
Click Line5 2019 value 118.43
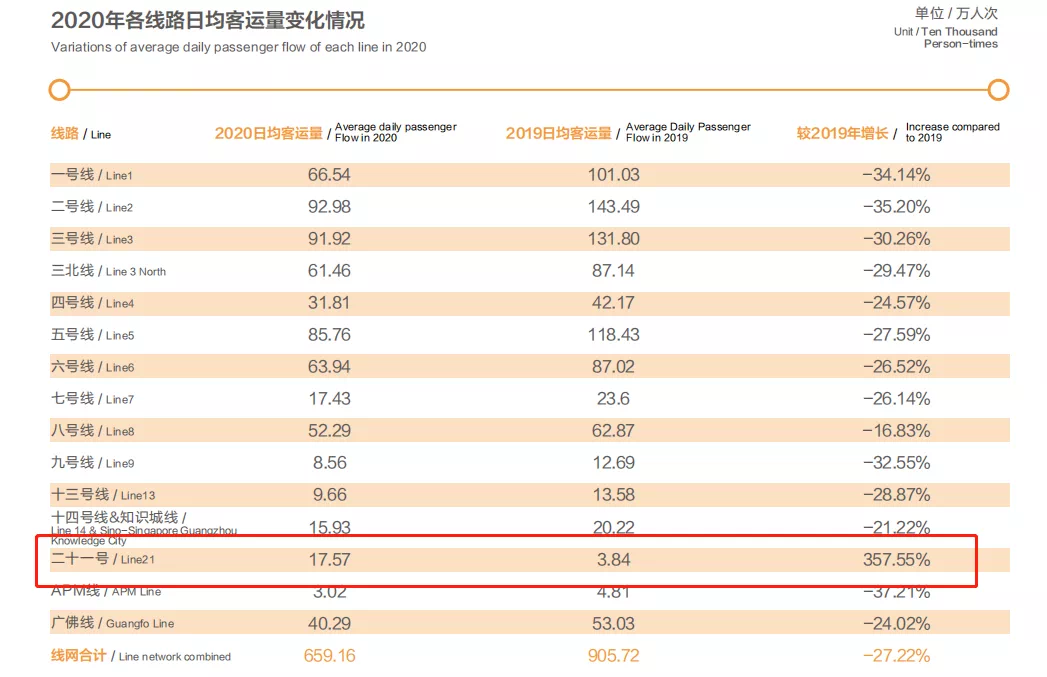(x=614, y=334)
